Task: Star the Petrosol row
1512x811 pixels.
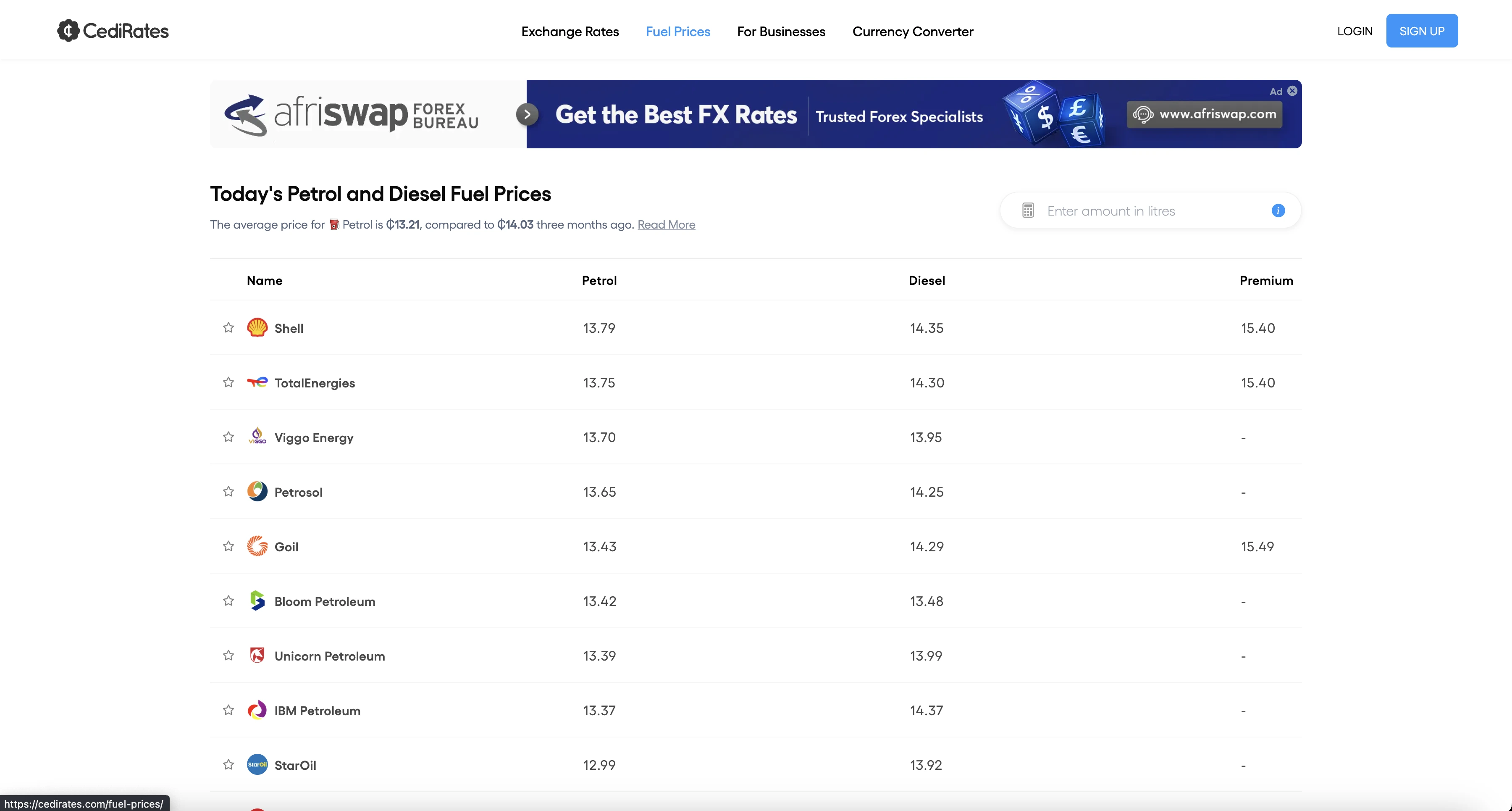Action: 228,492
